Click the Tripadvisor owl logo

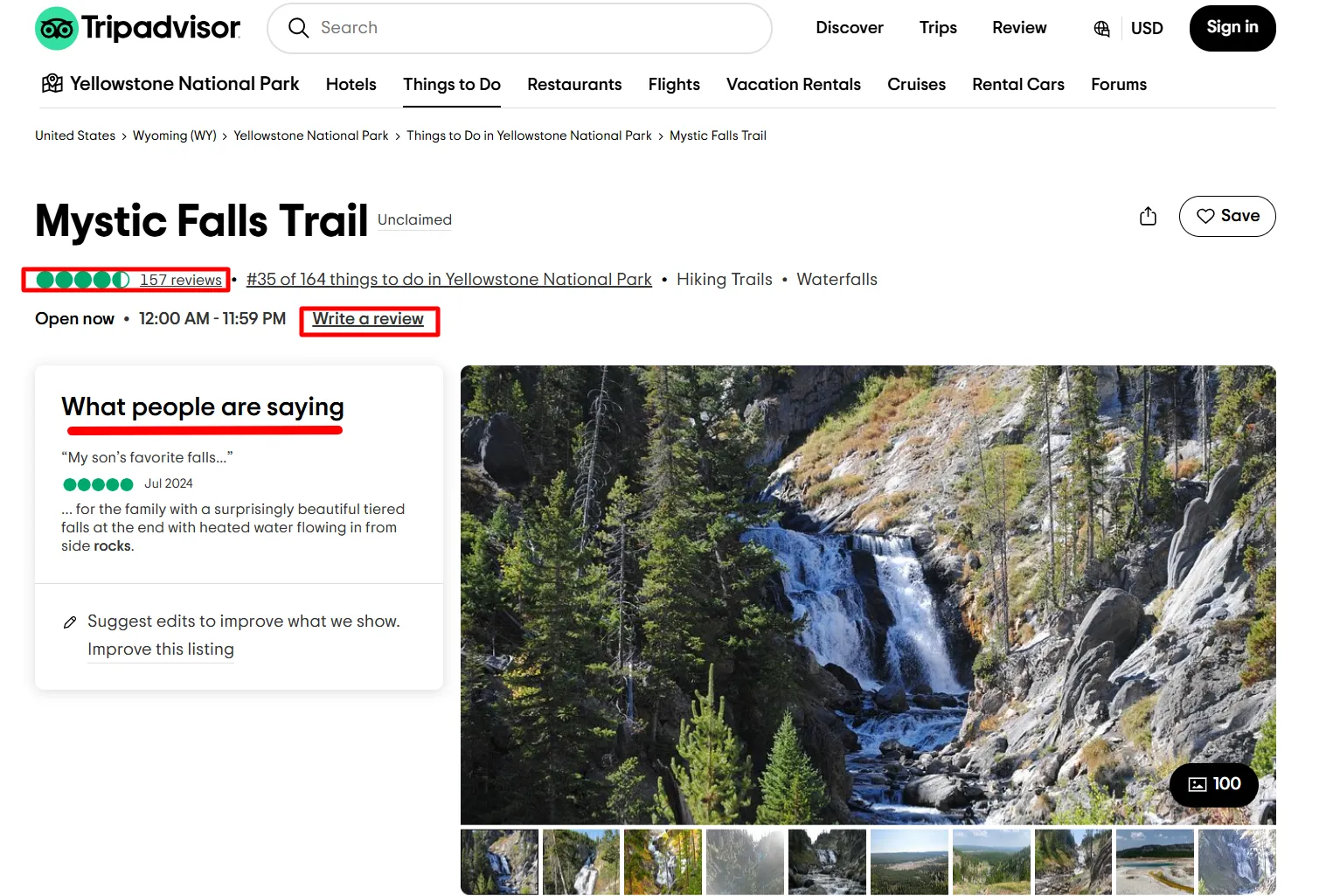[57, 29]
